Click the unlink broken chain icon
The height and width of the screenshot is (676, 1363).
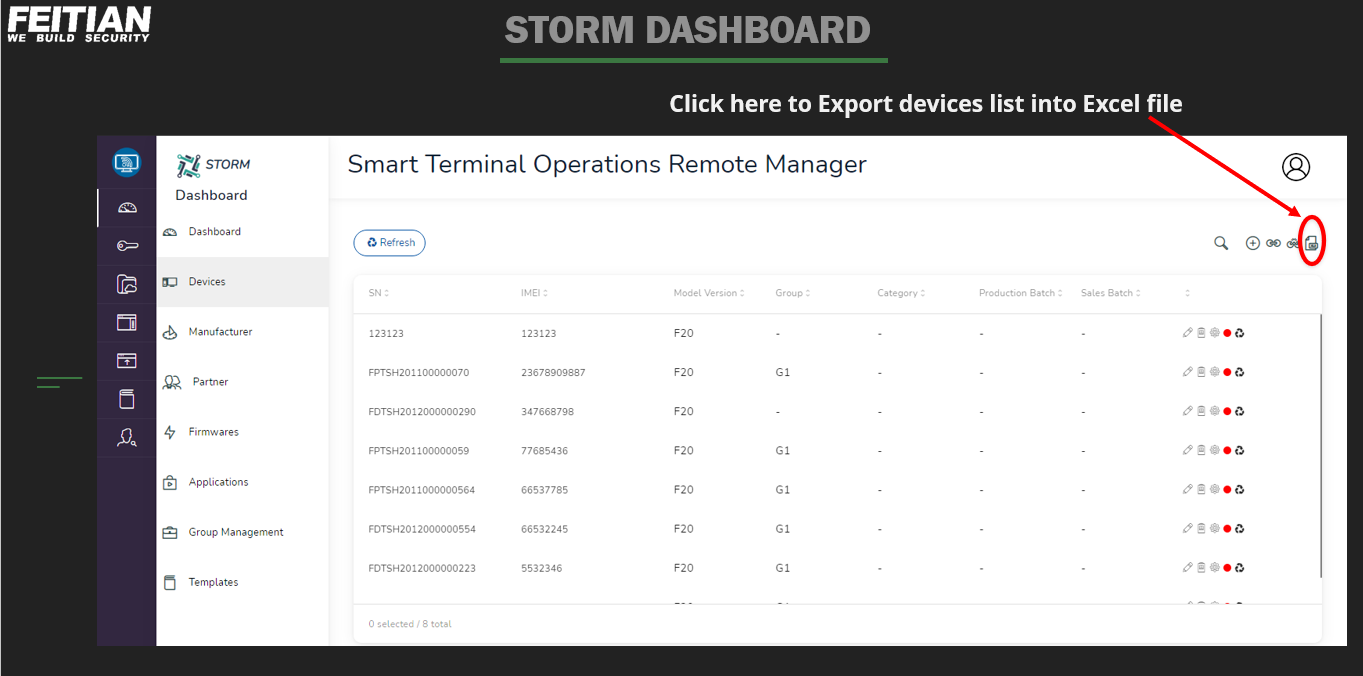click(x=1293, y=243)
